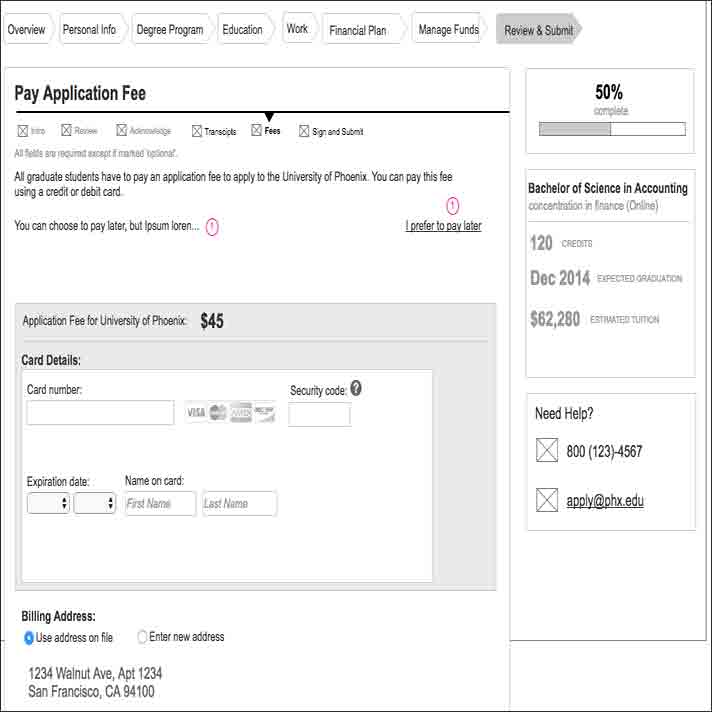The image size is (712, 712).
Task: Focus the Card number field
Action: 100,412
